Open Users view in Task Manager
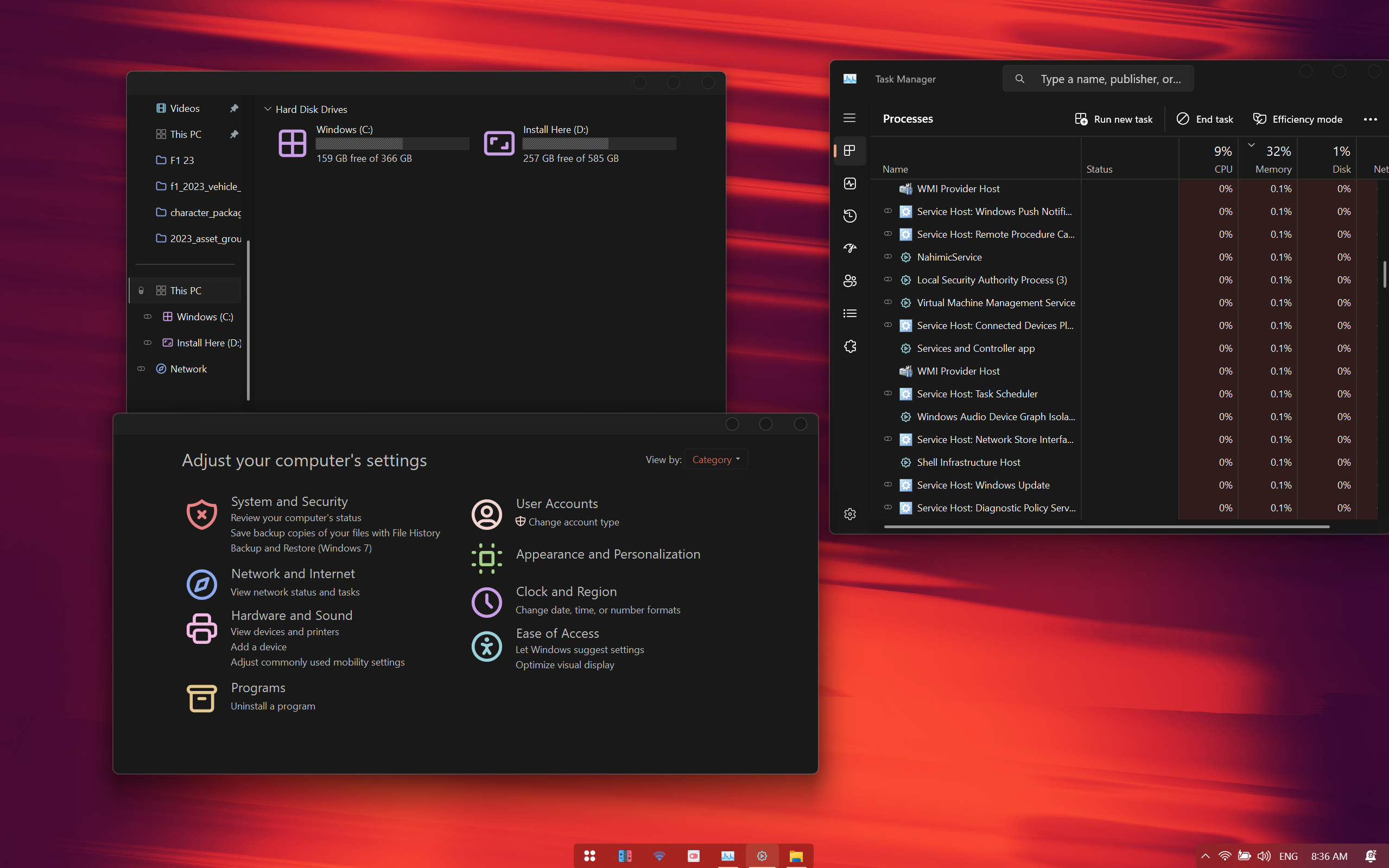 [x=849, y=281]
